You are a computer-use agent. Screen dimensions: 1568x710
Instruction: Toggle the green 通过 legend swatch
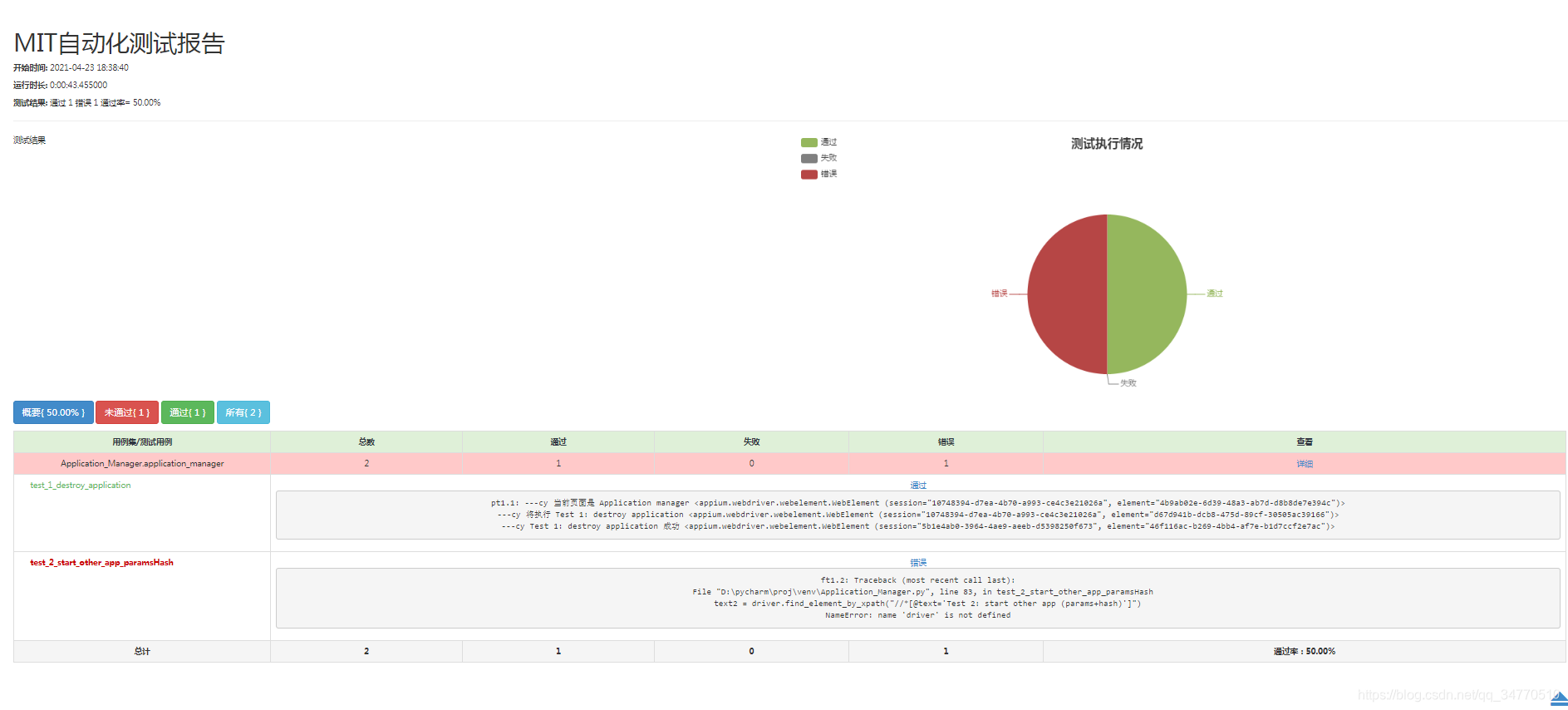(x=809, y=142)
